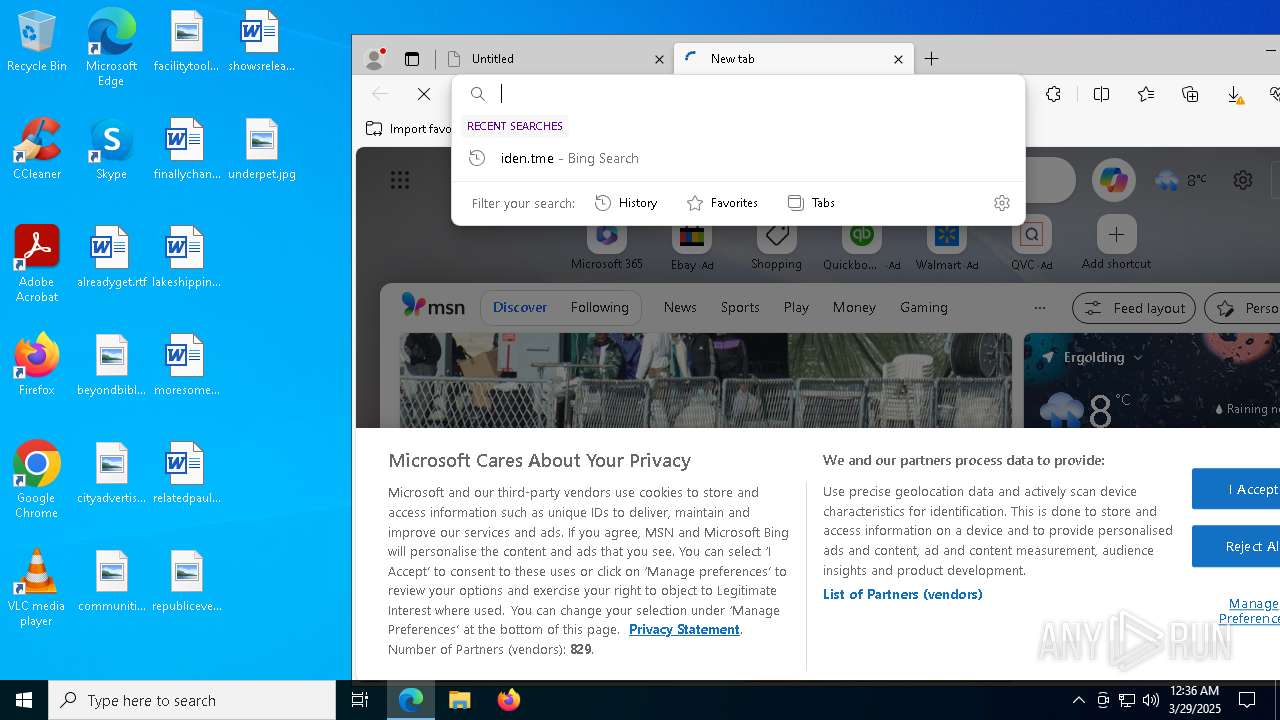This screenshot has height=720, width=1280.
Task: Open the Privacy Statement link
Action: click(684, 629)
